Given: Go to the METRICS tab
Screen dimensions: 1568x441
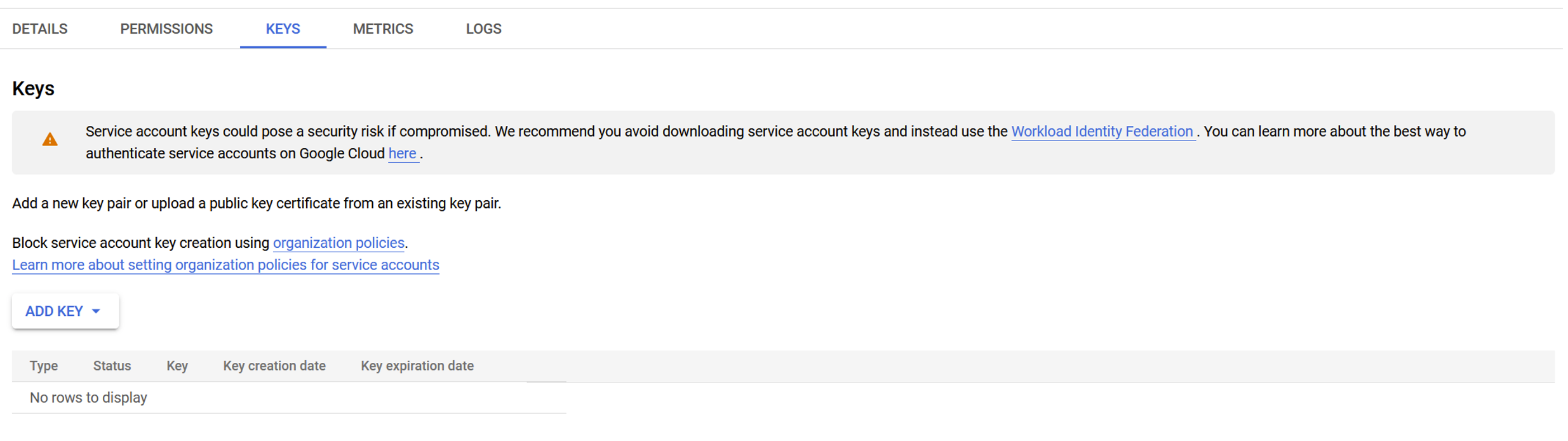Looking at the screenshot, I should [x=383, y=29].
